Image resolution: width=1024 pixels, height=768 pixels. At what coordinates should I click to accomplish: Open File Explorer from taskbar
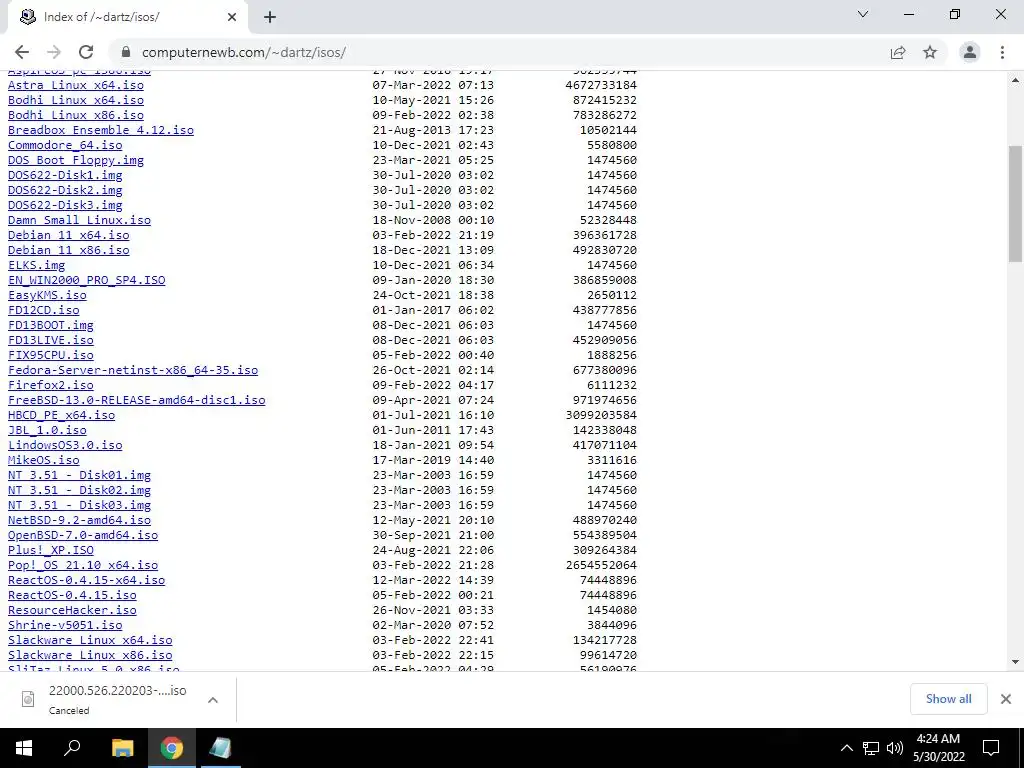click(x=122, y=748)
